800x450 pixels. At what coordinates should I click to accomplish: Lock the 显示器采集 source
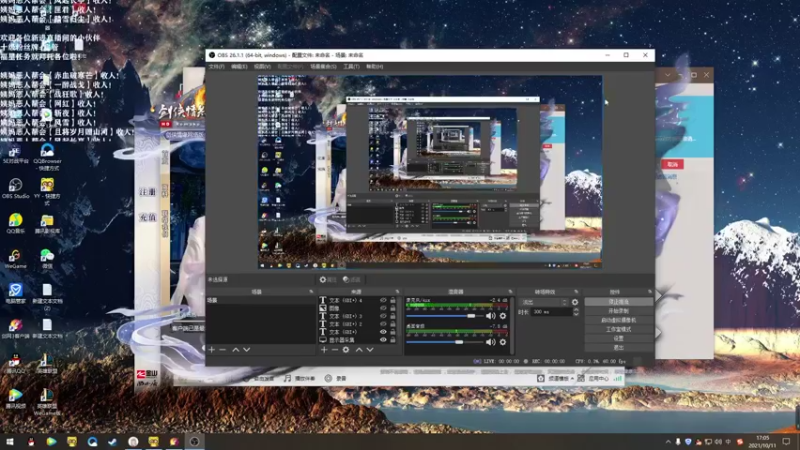coord(393,340)
